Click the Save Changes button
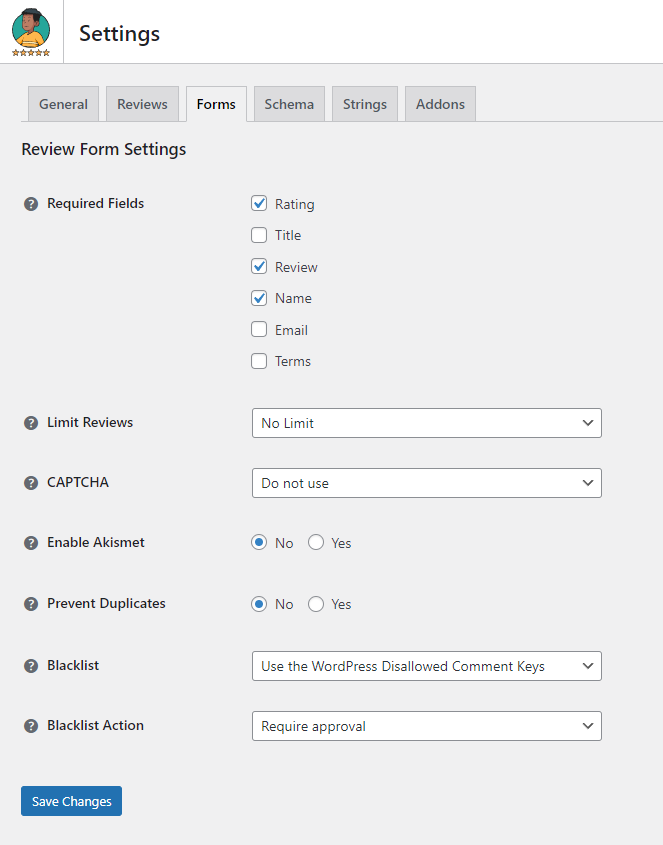Image resolution: width=663 pixels, height=845 pixels. (71, 801)
